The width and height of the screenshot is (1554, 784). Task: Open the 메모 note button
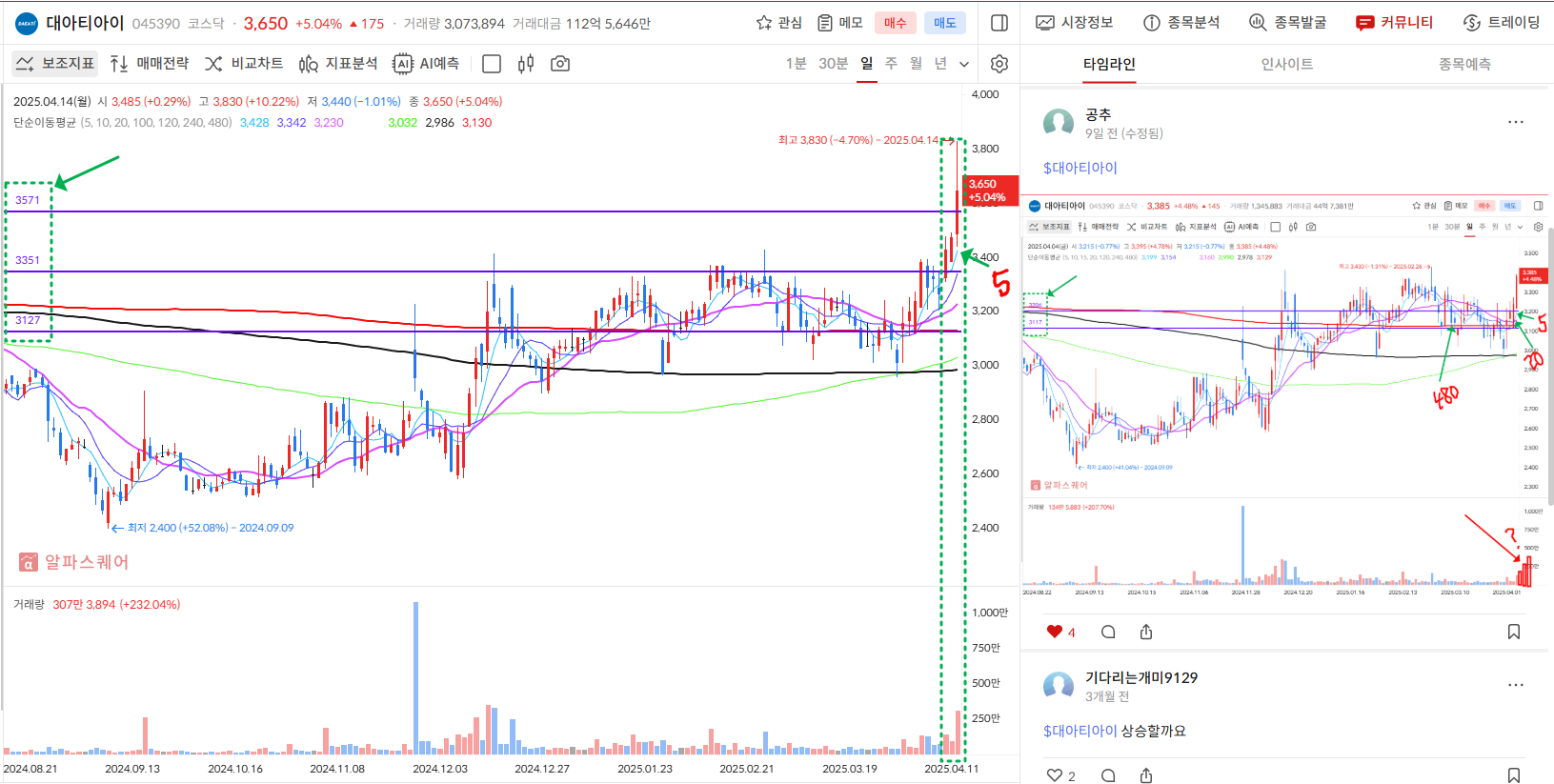point(840,23)
